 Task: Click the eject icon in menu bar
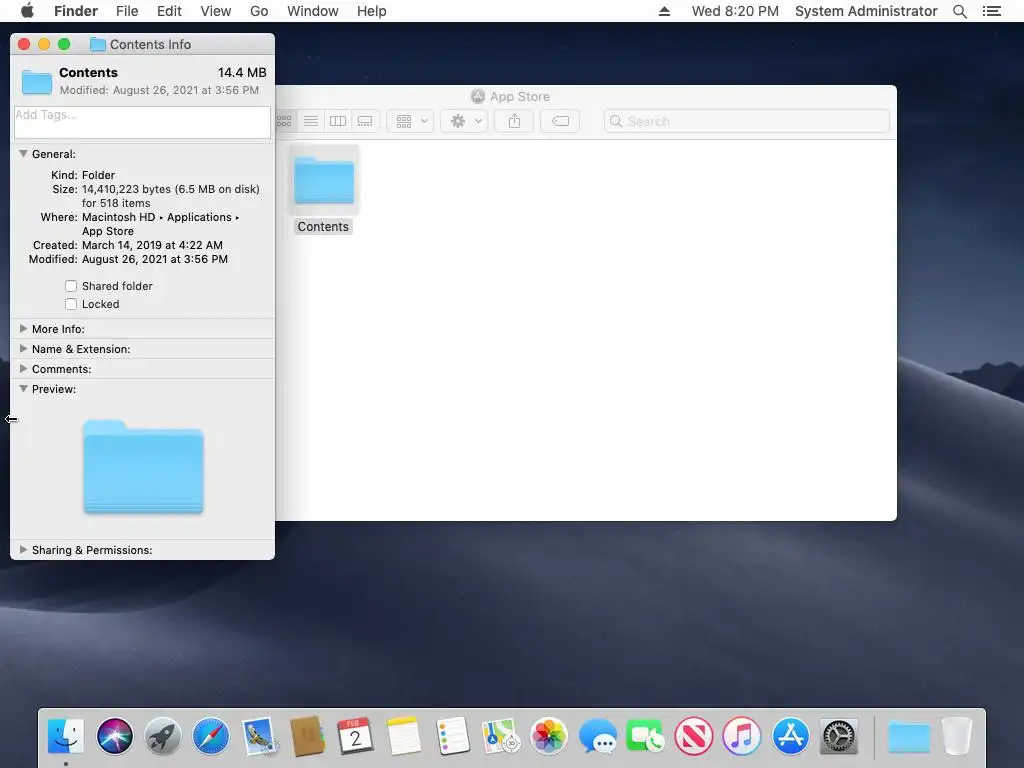(664, 11)
